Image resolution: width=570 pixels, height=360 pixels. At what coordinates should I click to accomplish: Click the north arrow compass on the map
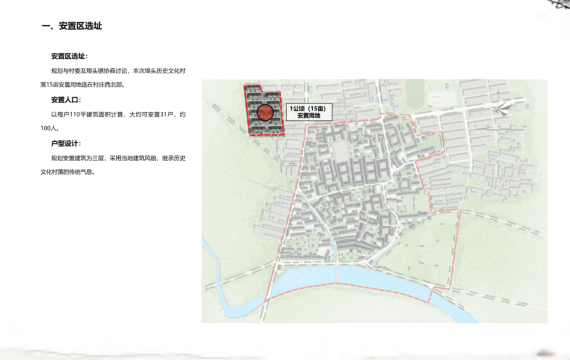pyautogui.click(x=502, y=108)
